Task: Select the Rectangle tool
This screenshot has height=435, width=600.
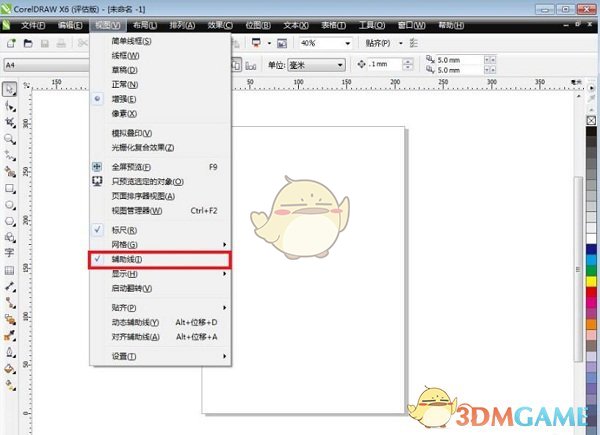Action: 10,188
